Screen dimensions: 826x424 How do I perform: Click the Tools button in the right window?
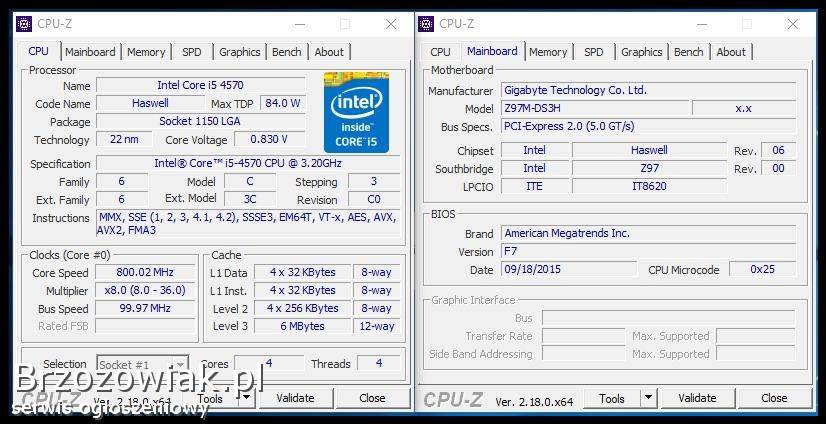(611, 398)
